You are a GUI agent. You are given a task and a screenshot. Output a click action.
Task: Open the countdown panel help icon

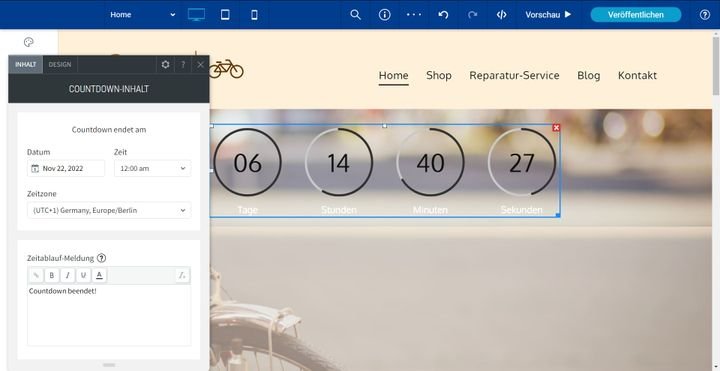pos(183,65)
